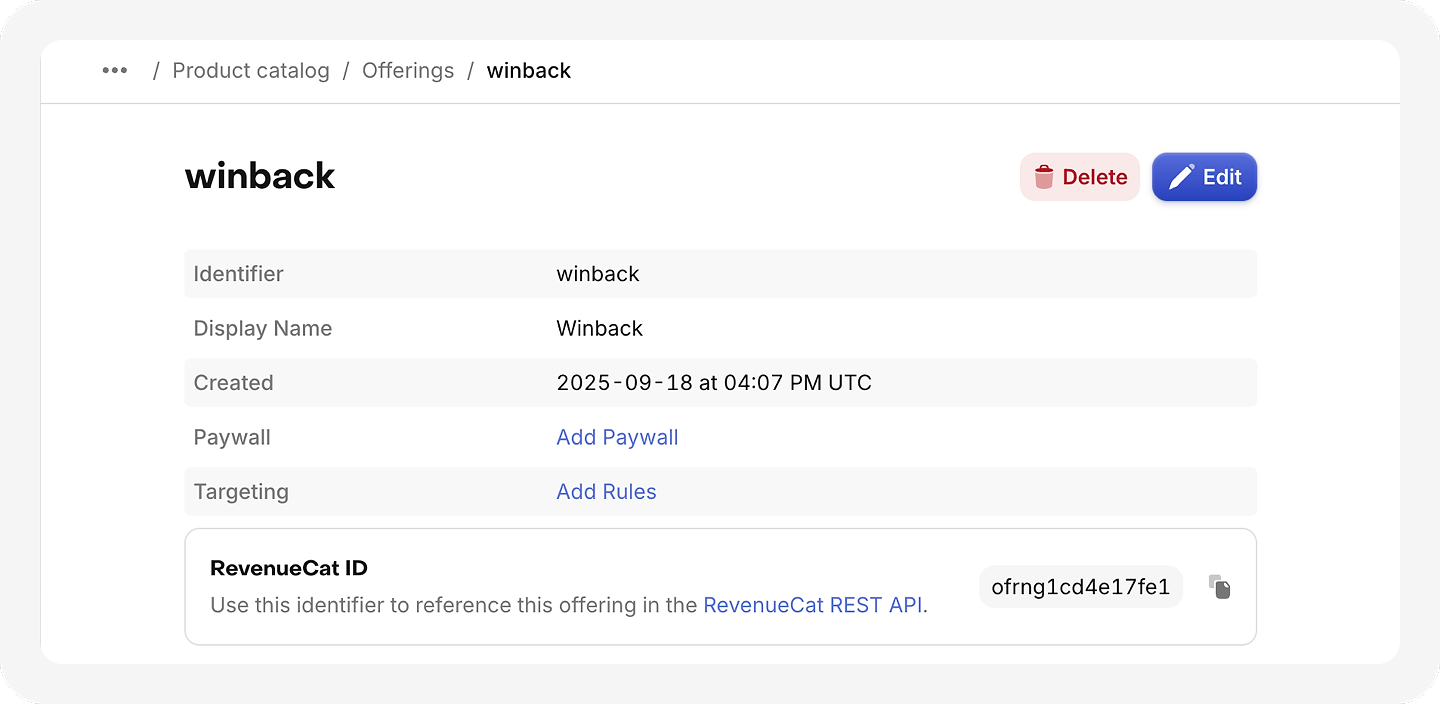Click the winback breadcrumb item
1440x704 pixels.
[529, 71]
